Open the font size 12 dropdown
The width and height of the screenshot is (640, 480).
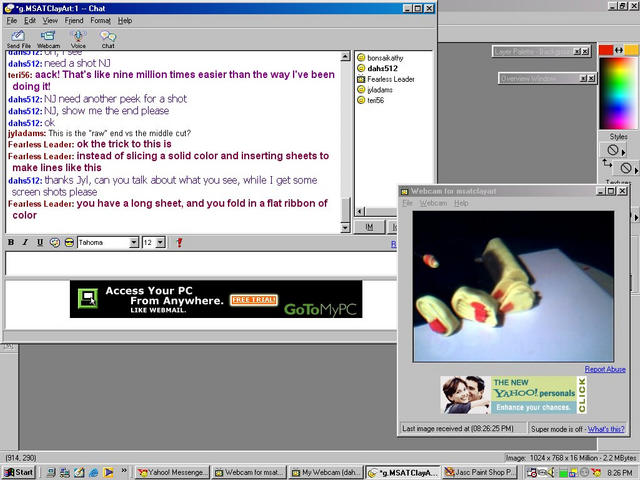click(160, 242)
